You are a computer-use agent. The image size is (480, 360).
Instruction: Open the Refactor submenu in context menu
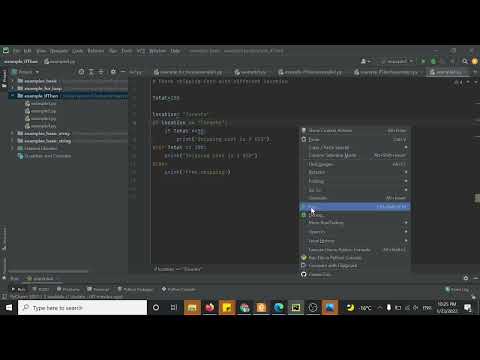tap(355, 172)
